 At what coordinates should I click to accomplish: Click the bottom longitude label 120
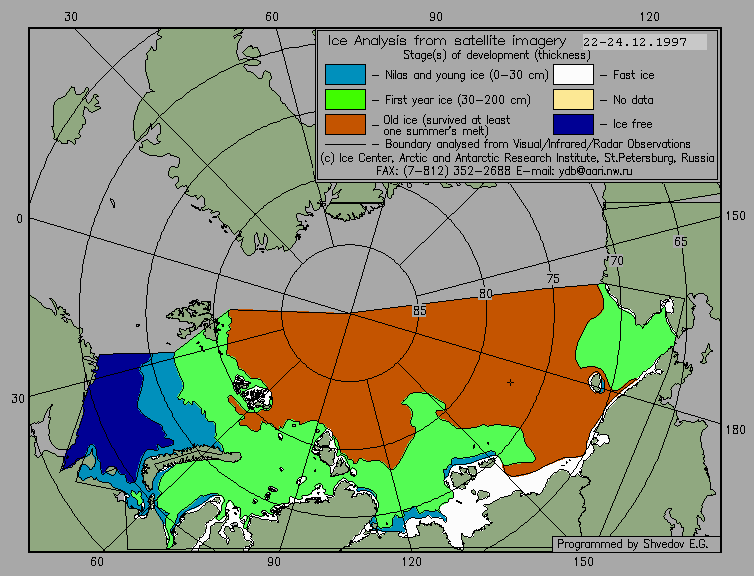pos(411,562)
